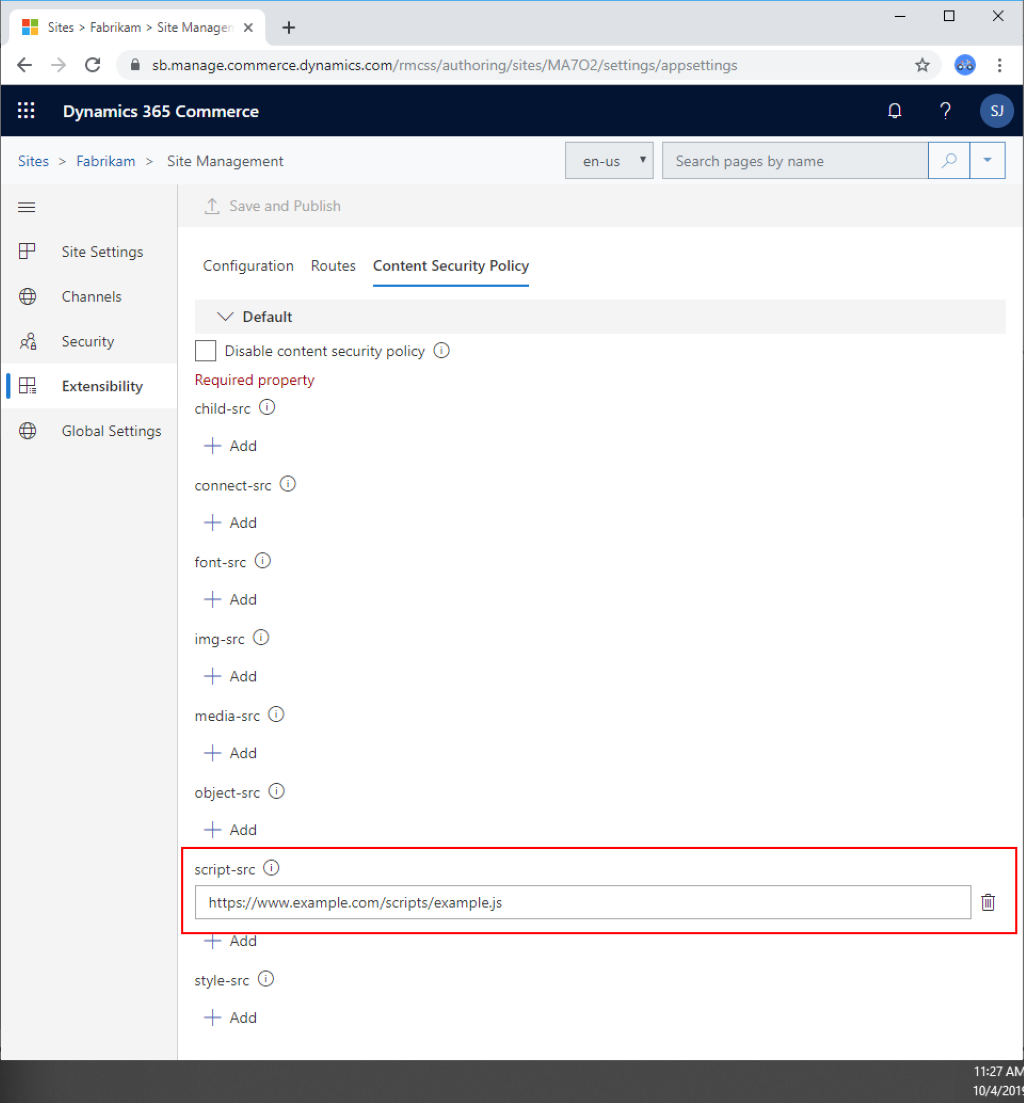Open Dynamics 365 app launcher waffle menu
This screenshot has width=1024, height=1103.
click(x=26, y=111)
